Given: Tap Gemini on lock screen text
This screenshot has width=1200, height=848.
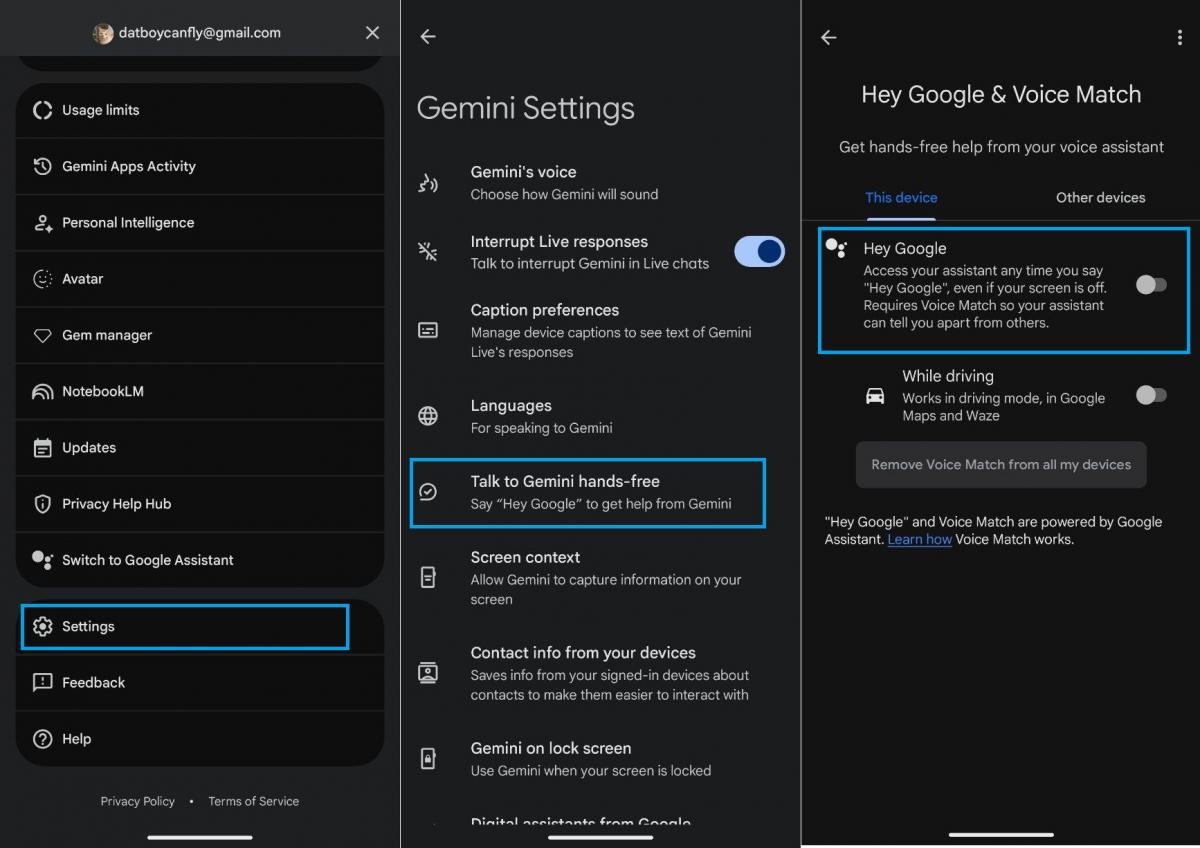Looking at the screenshot, I should (551, 748).
